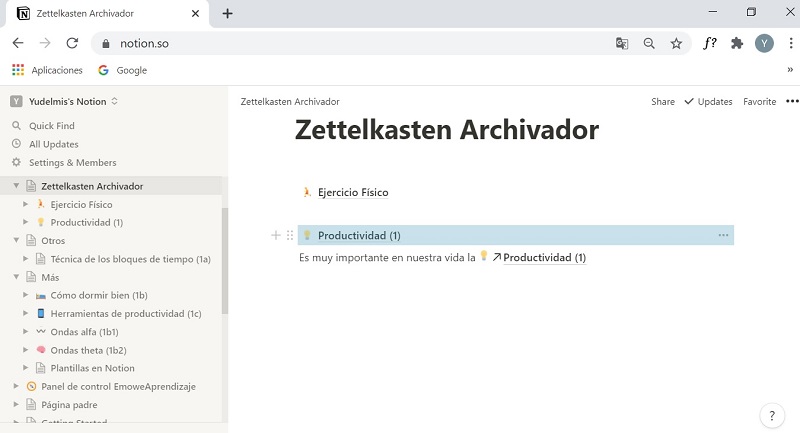
Task: Expand Ejercicio Físico in the sidebar
Action: [x=26, y=204]
